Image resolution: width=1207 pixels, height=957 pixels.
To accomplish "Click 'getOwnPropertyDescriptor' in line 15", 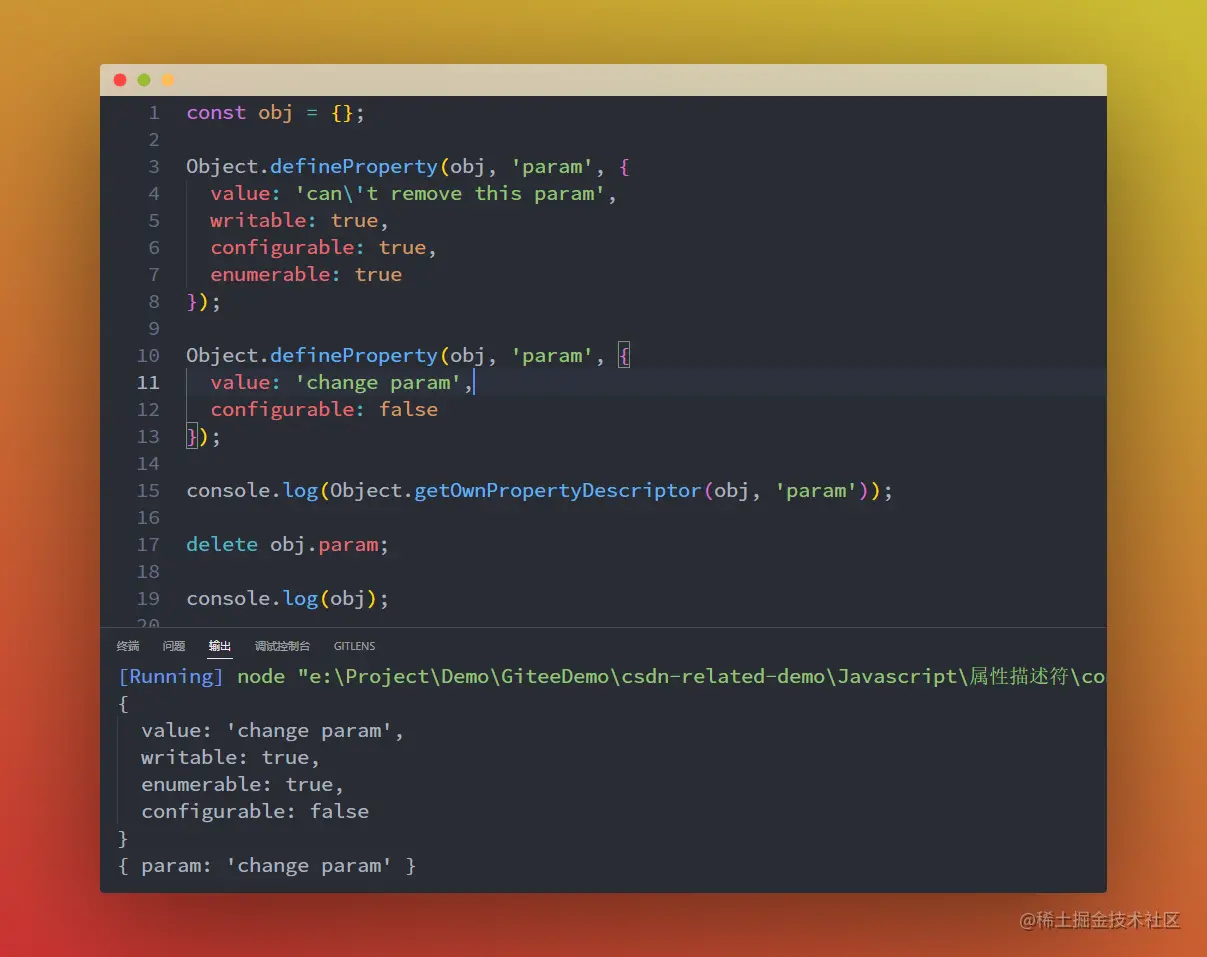I will point(558,491).
